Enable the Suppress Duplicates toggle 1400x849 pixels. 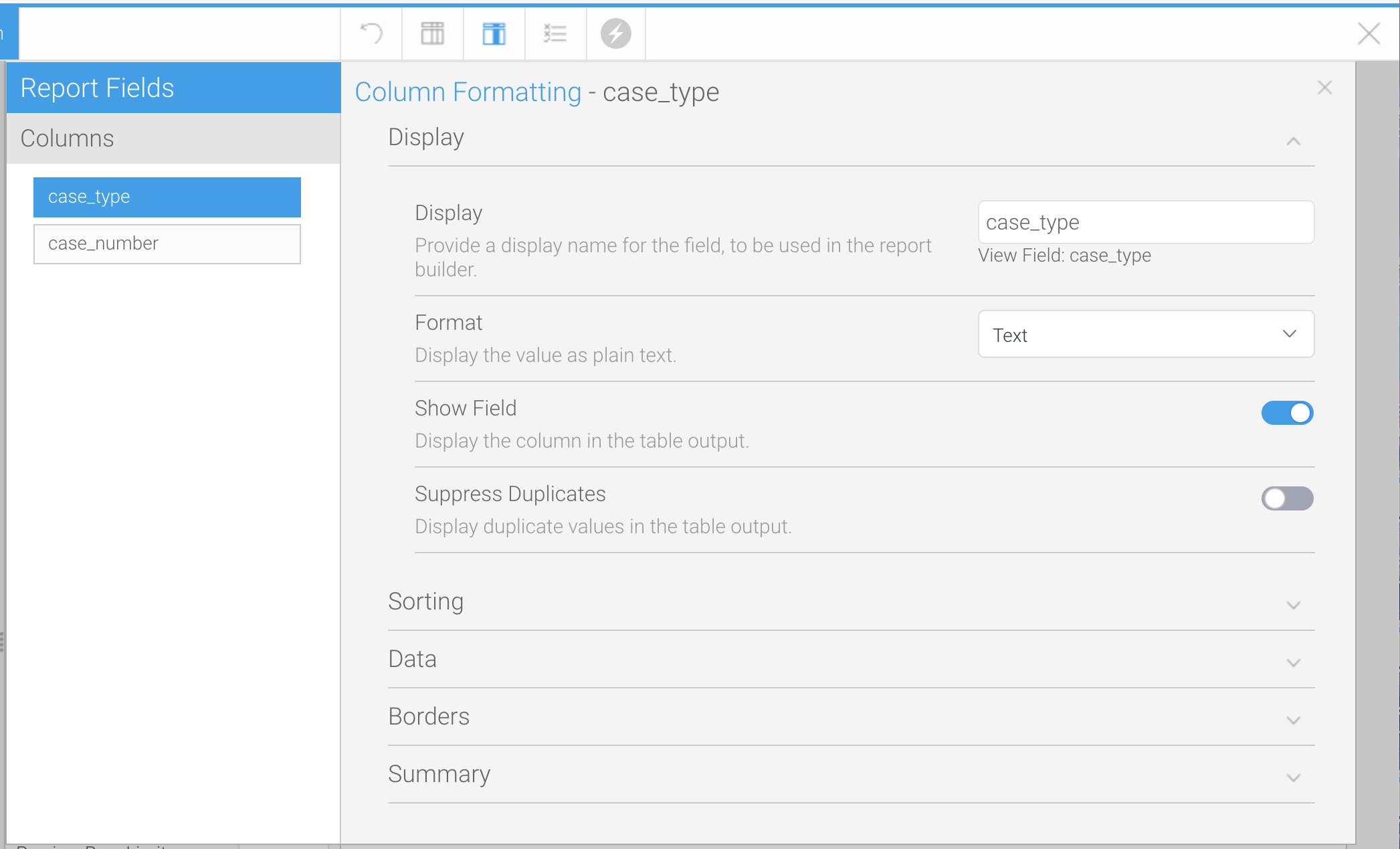coord(1287,498)
